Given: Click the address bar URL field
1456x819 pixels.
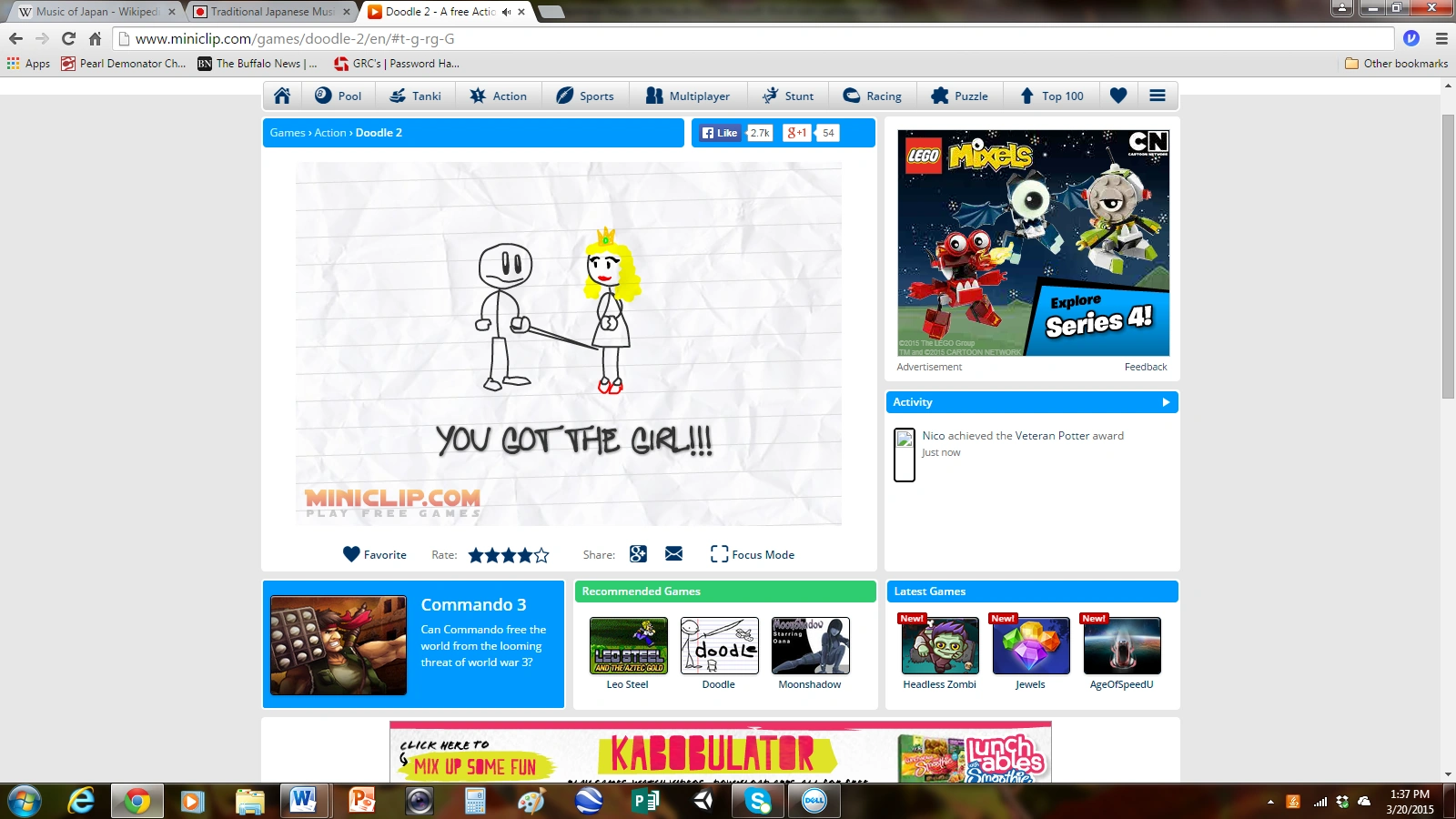Looking at the screenshot, I should (x=753, y=39).
